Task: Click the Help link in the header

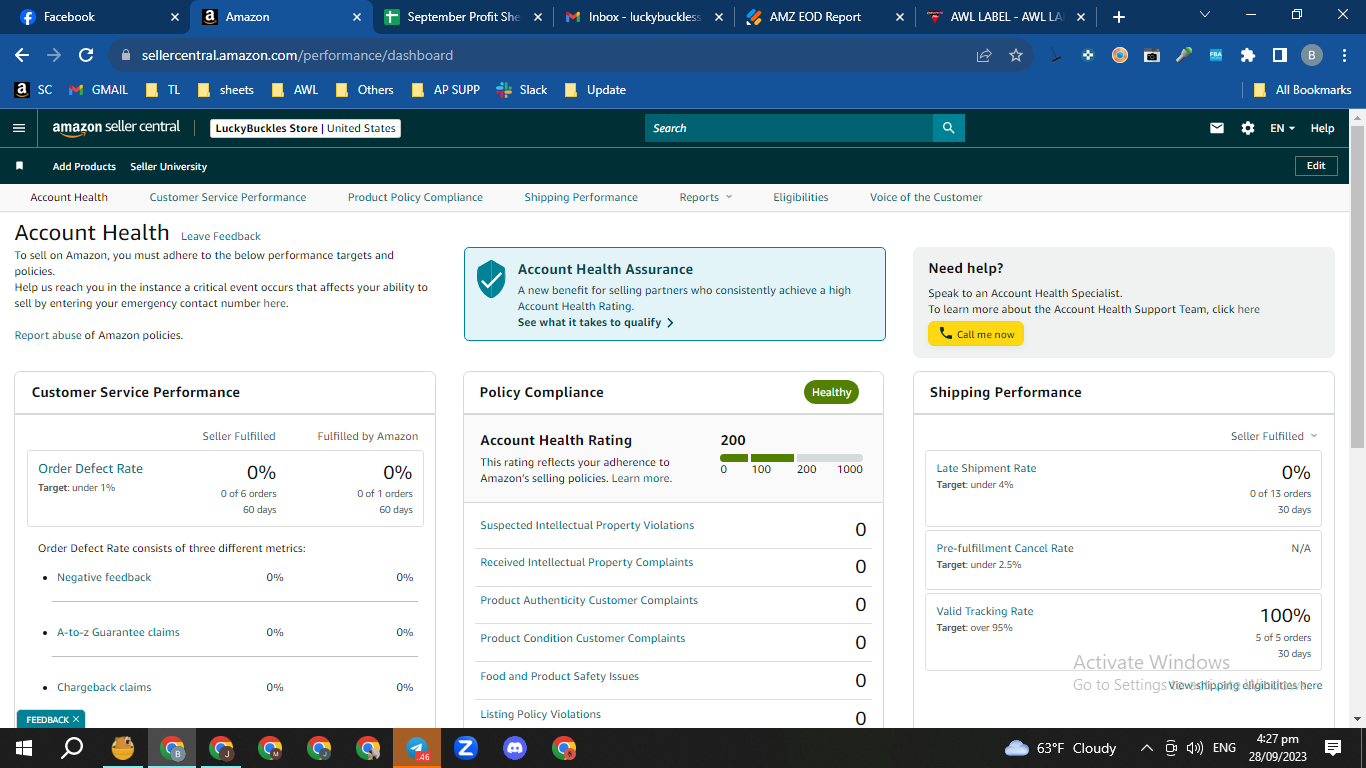Action: (x=1322, y=128)
